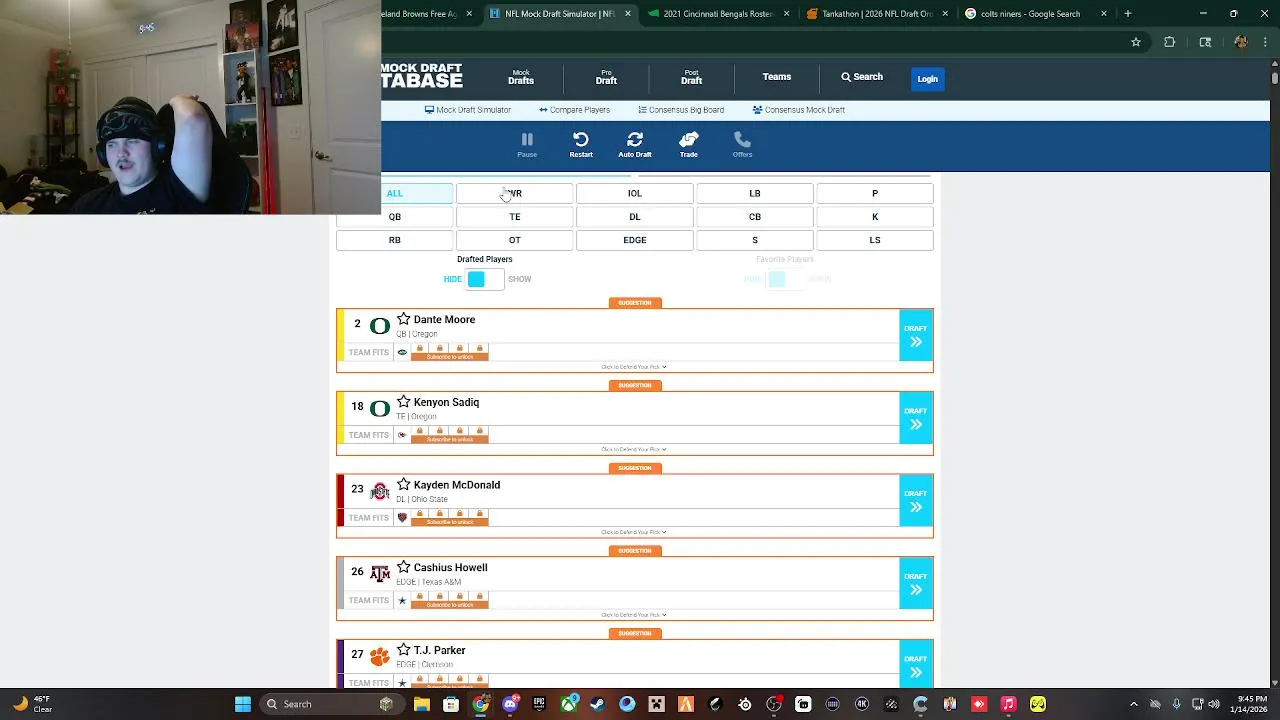Expand Defend Your Pick under Cashius Howell

tap(634, 615)
